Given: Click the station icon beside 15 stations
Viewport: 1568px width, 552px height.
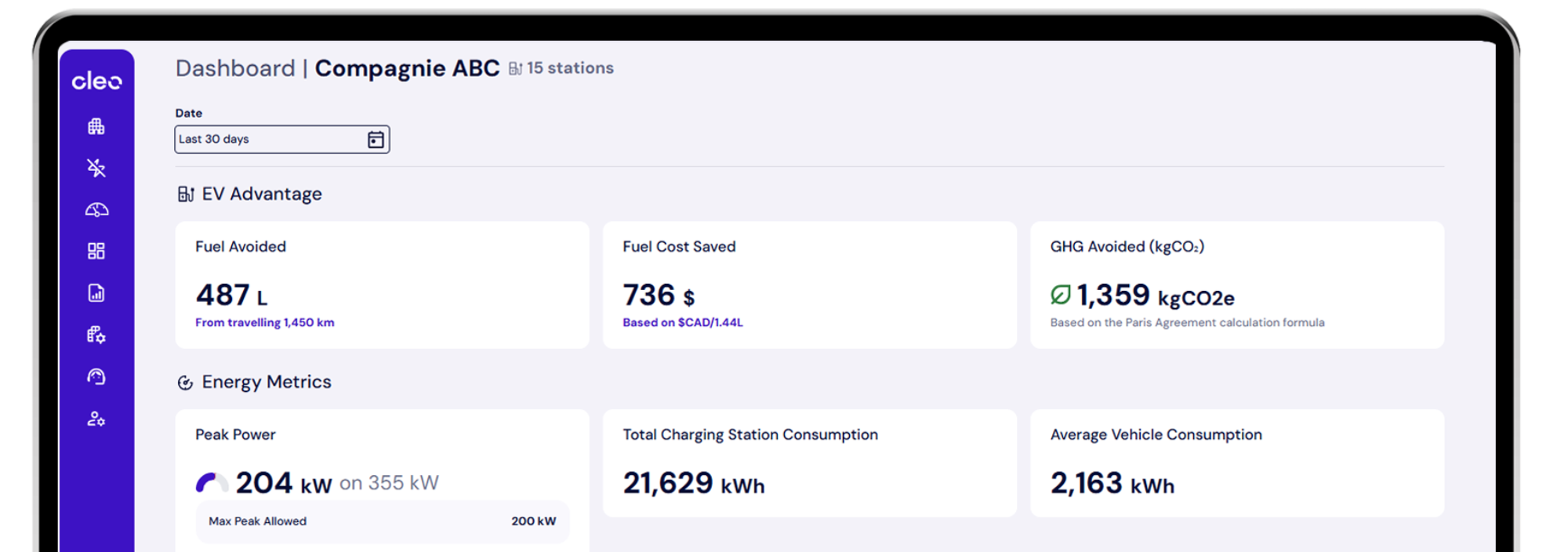Looking at the screenshot, I should click(515, 69).
